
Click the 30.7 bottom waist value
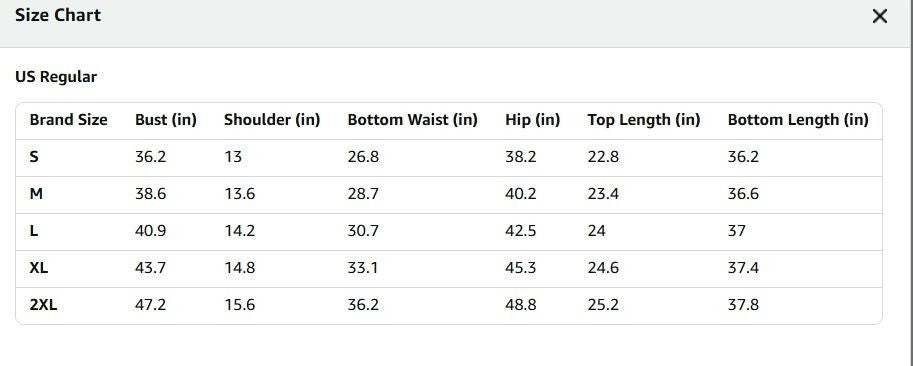point(363,231)
